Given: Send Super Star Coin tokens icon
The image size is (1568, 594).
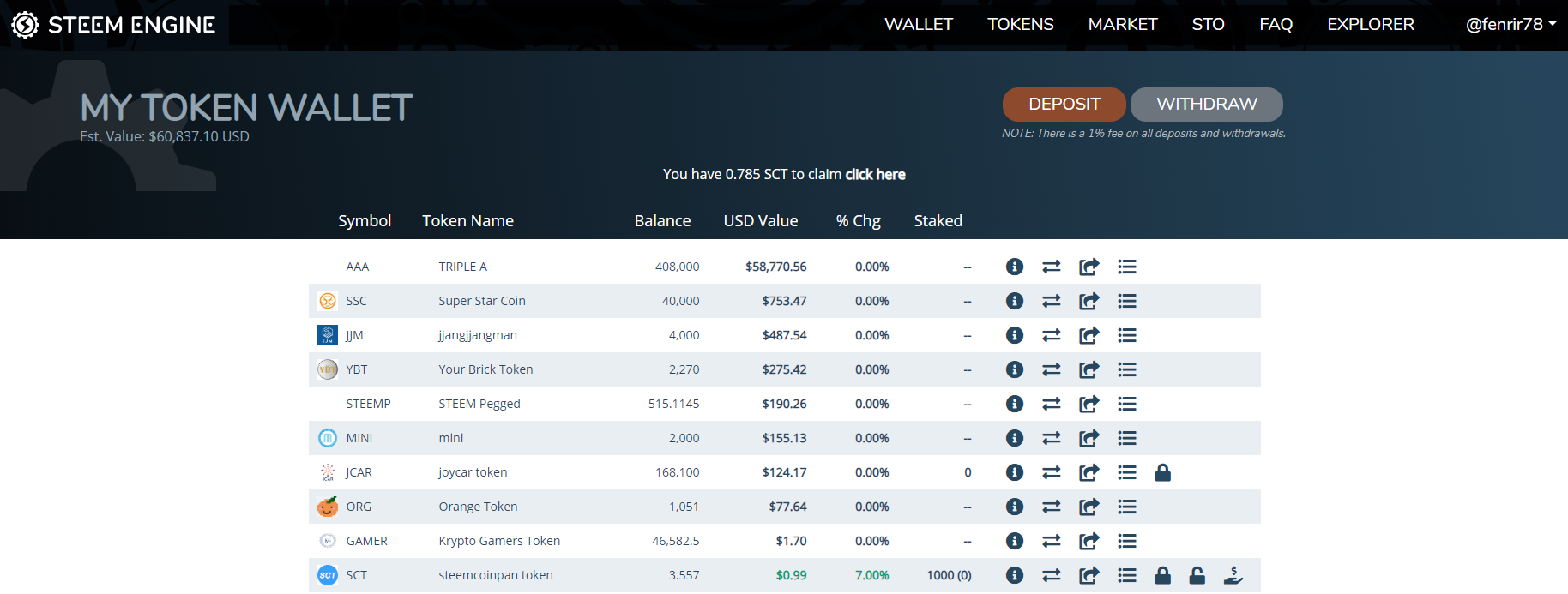Looking at the screenshot, I should [1089, 301].
